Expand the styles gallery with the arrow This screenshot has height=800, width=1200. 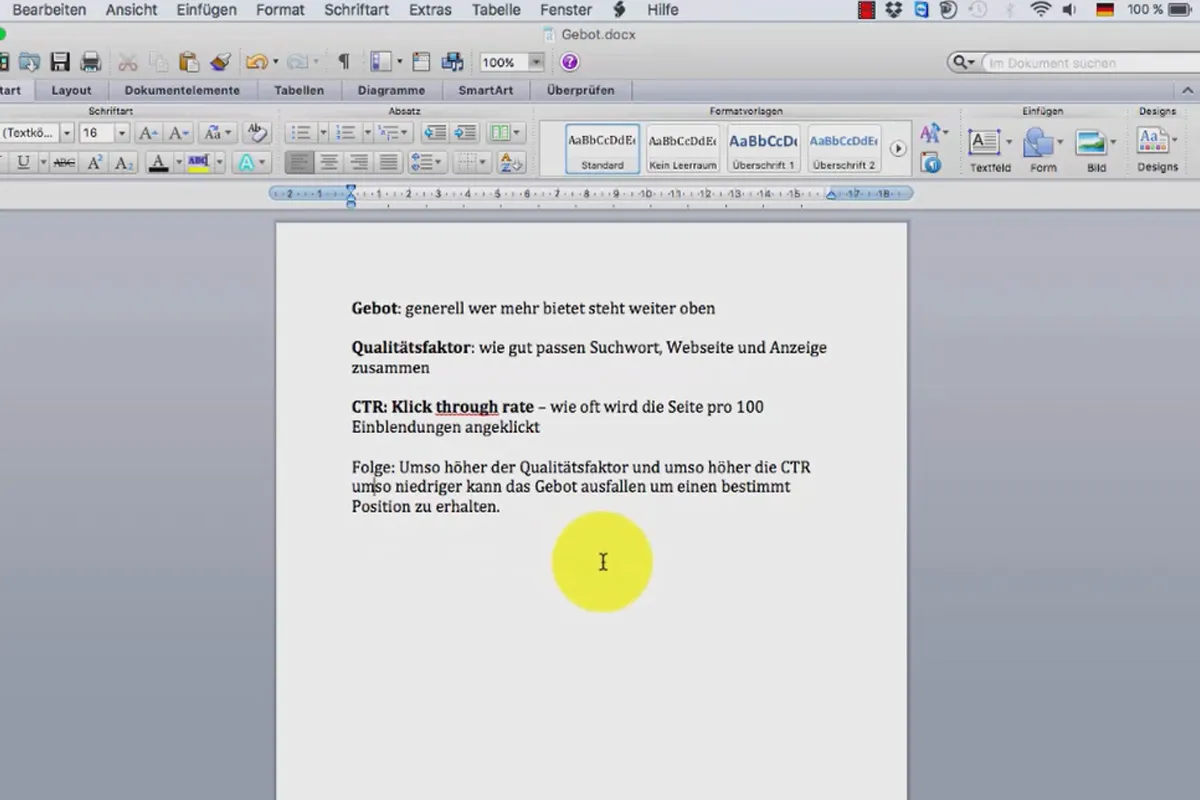[898, 148]
